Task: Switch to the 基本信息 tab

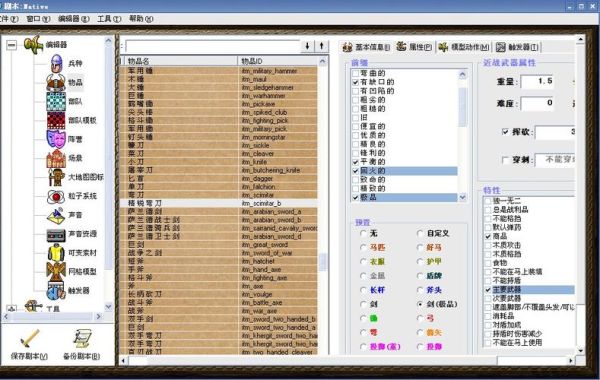Action: click(366, 47)
